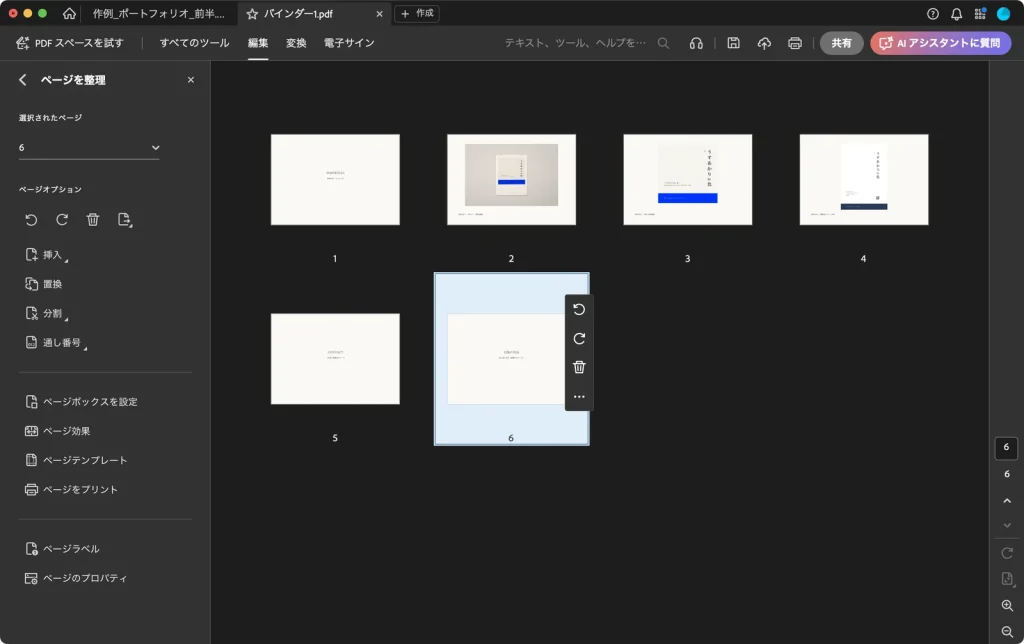
Task: Rotate page 6 counterclockwise from its floating toolbar
Action: 579,309
